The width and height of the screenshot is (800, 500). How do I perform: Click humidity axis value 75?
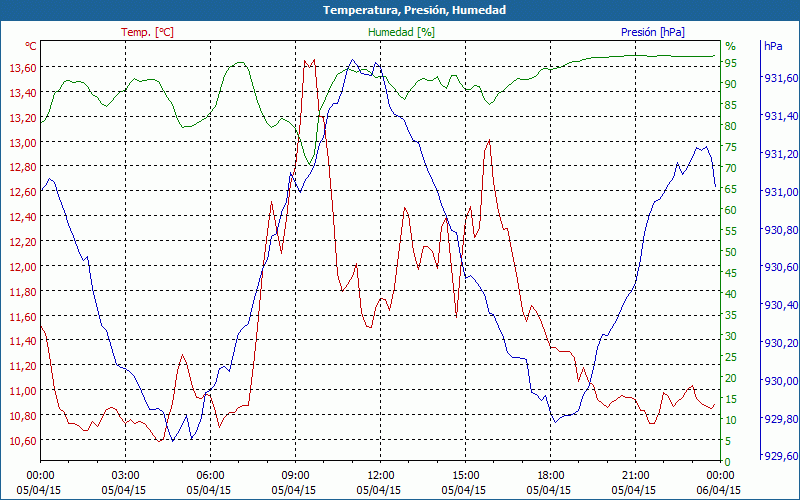coord(731,147)
